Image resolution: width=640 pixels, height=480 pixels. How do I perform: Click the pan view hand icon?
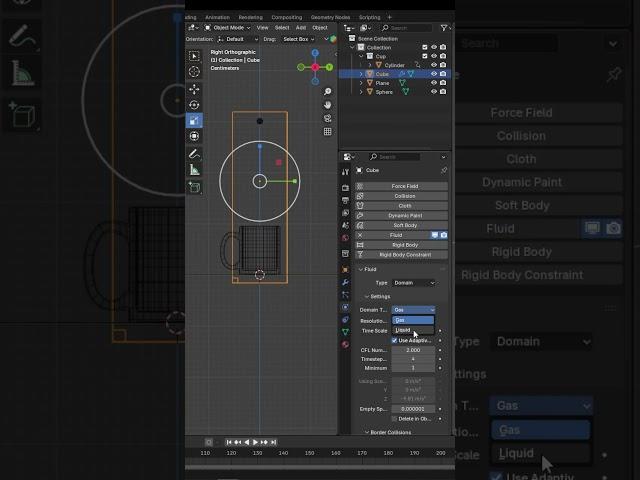327,105
